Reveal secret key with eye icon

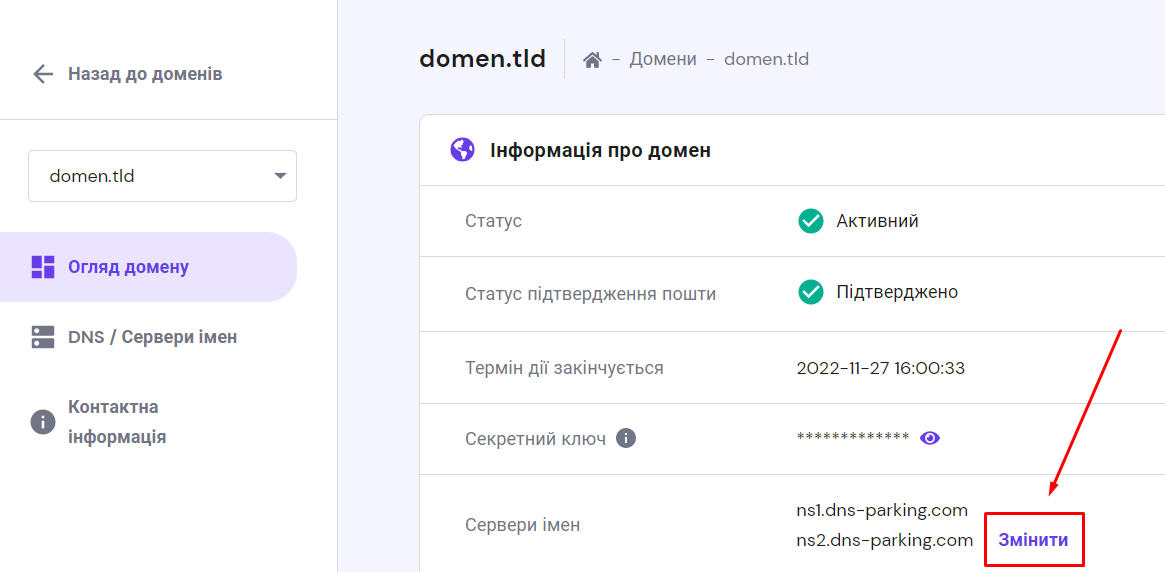(x=930, y=438)
